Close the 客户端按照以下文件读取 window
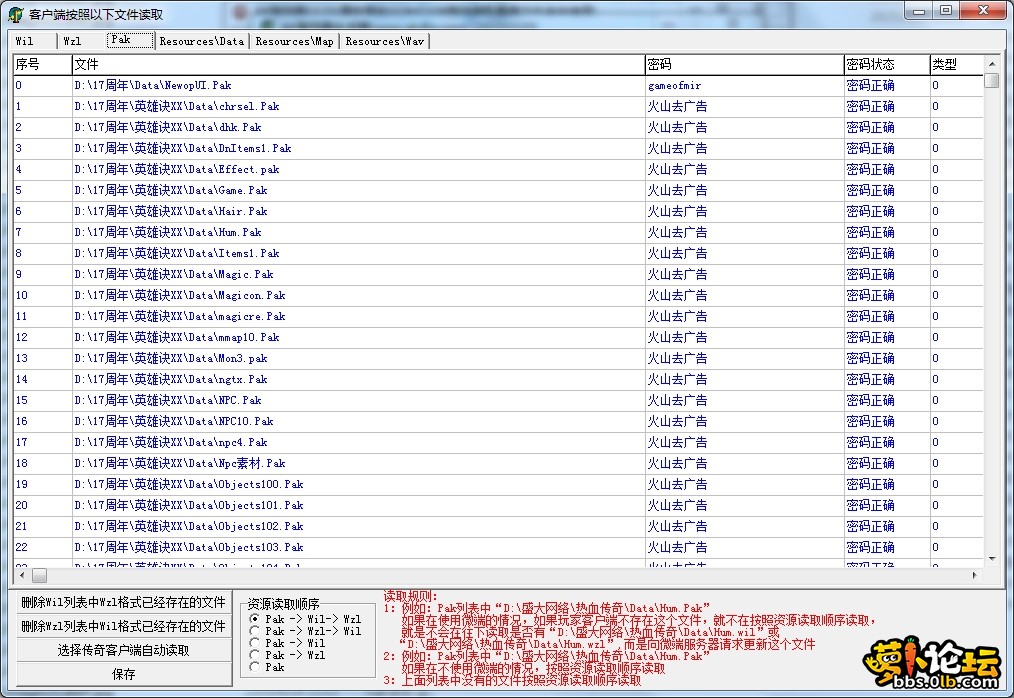Image resolution: width=1014 pixels, height=698 pixels. pyautogui.click(x=984, y=11)
